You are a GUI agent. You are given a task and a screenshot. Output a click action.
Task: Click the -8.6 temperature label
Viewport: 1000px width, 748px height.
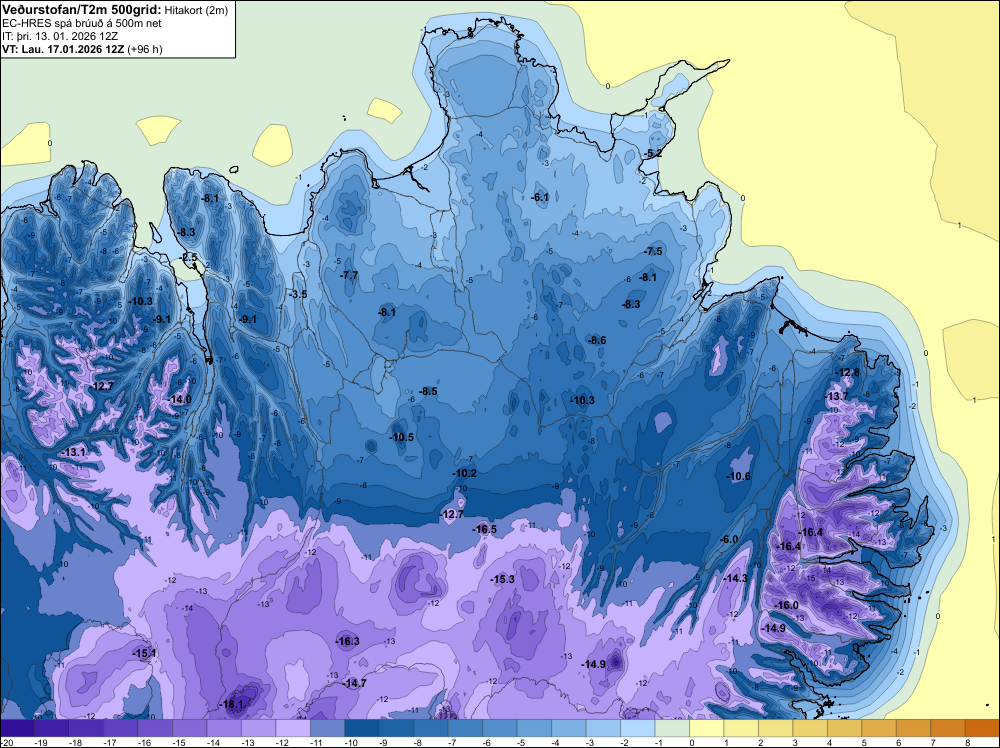point(597,341)
